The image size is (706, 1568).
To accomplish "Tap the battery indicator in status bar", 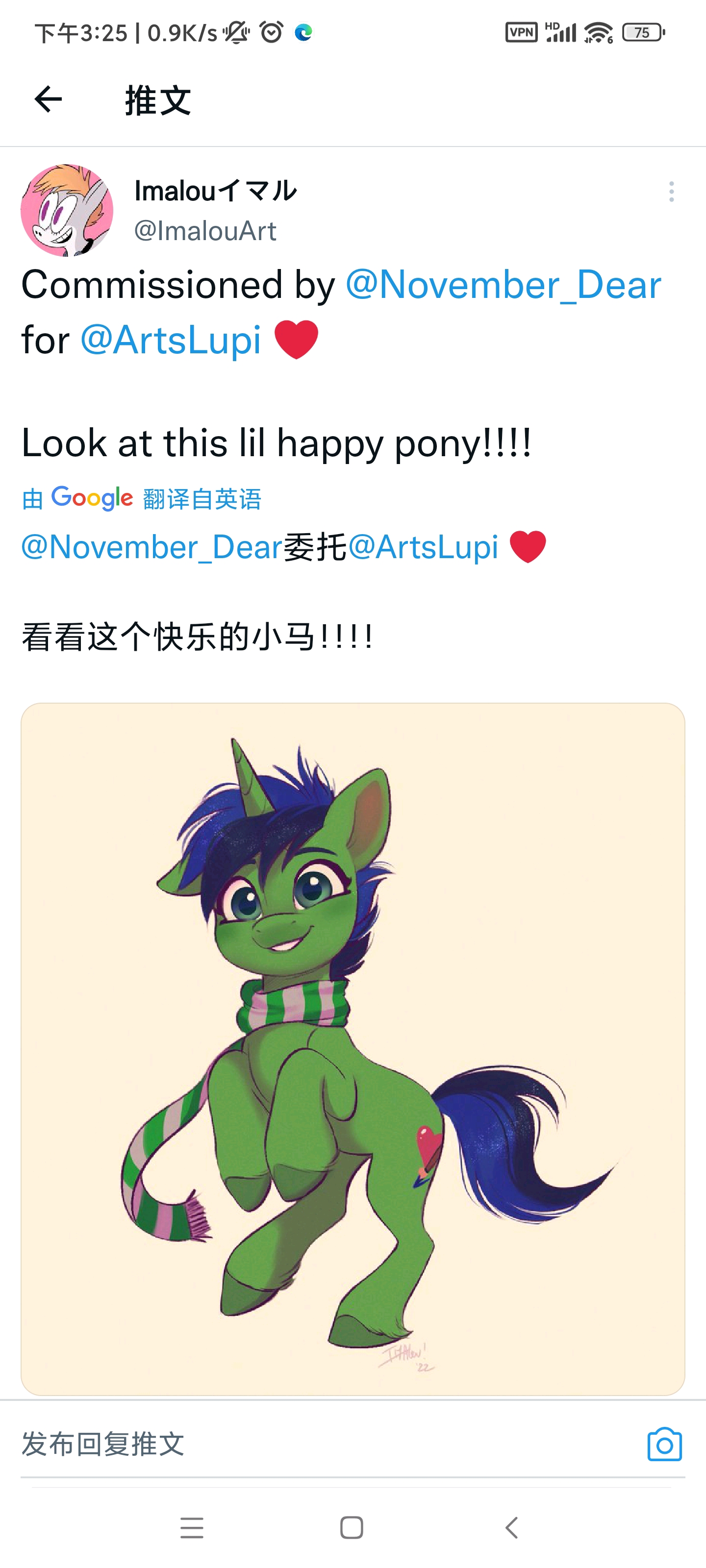I will 643,32.
